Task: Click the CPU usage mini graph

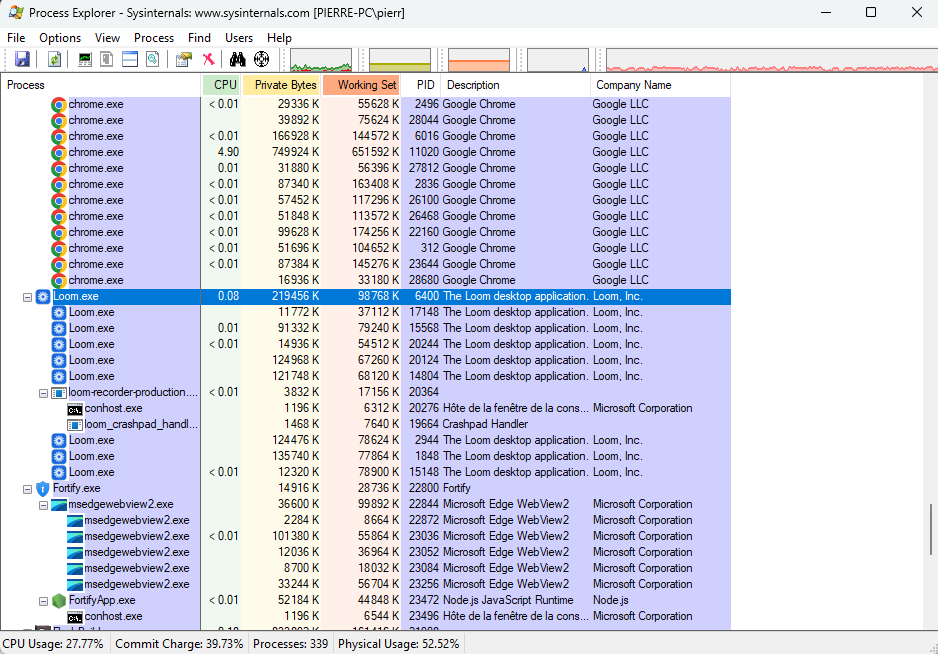Action: [x=321, y=60]
